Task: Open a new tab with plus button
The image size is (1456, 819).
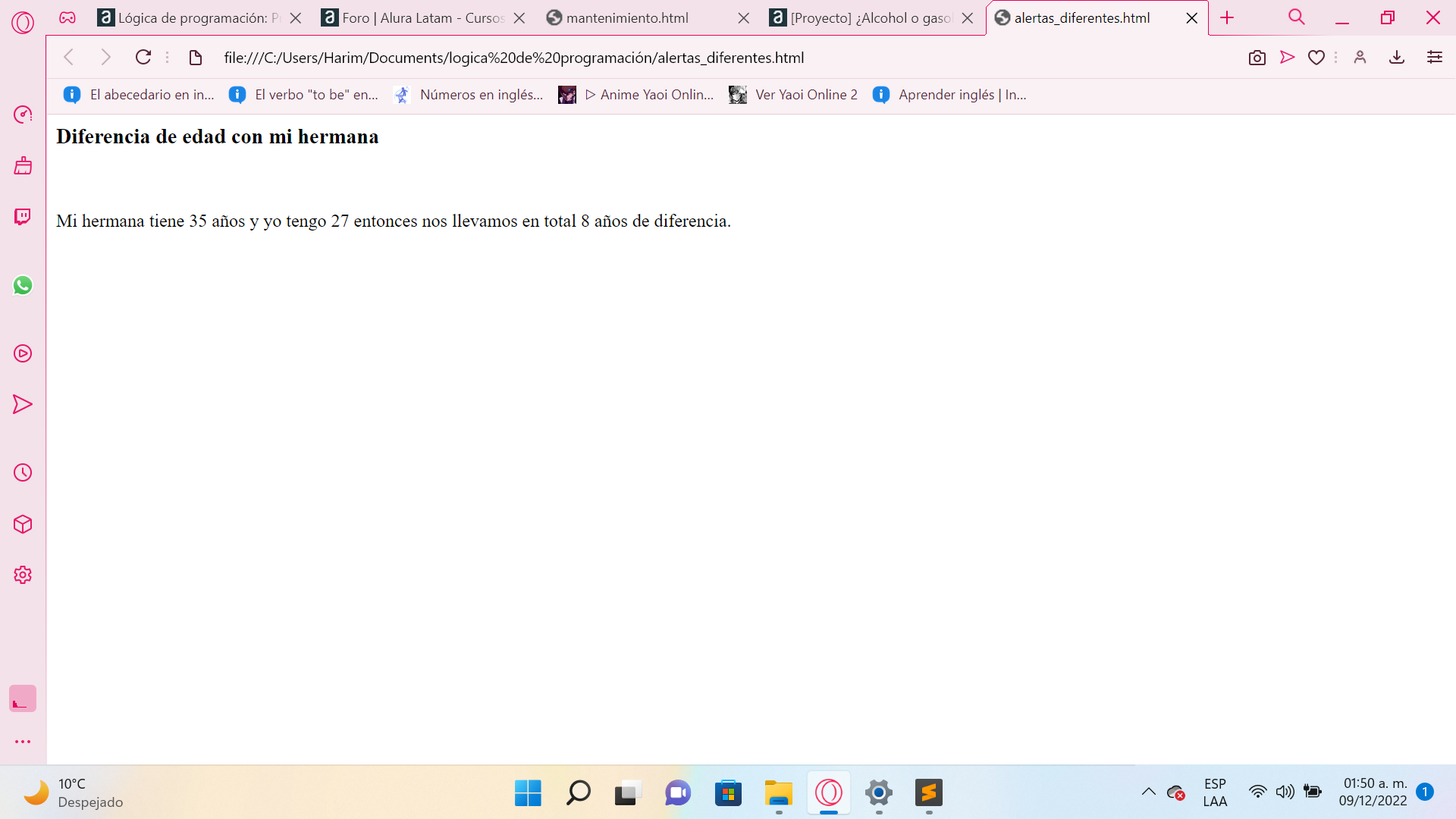Action: point(1227,17)
